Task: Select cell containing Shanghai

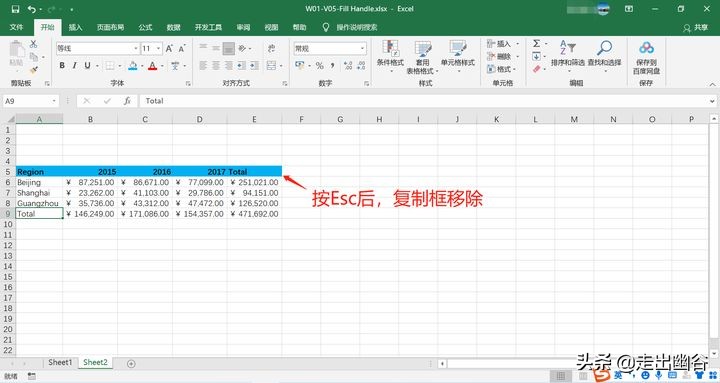Action: click(x=39, y=193)
